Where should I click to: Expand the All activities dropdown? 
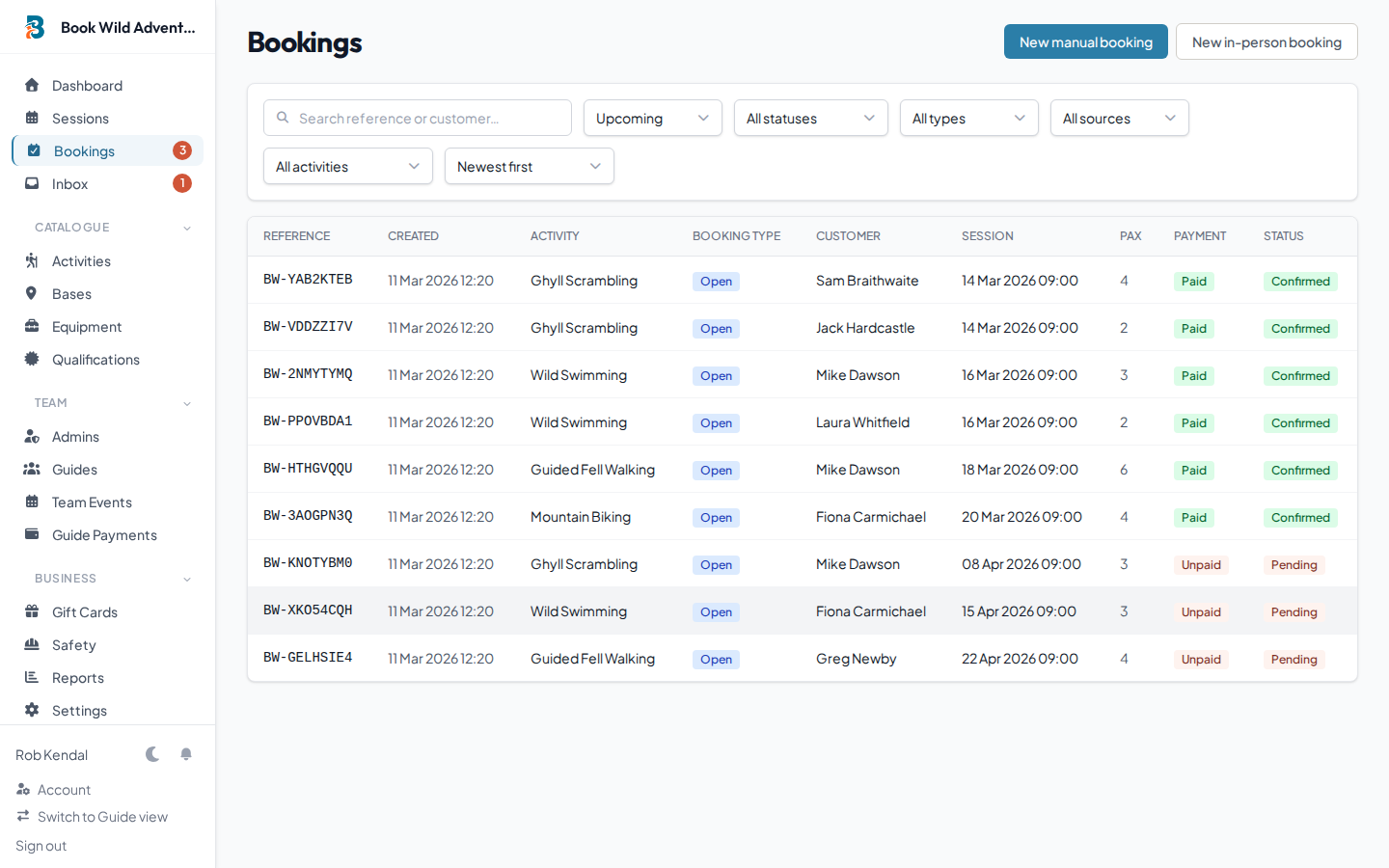coord(347,166)
